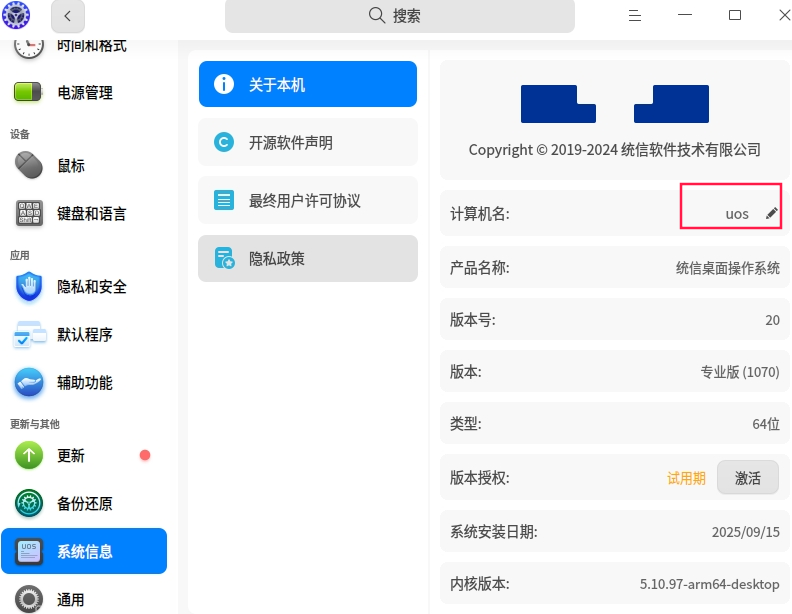Viewport: 792px width, 614px height.
Task: Click the 备份还原 gear icon
Action: 29,503
